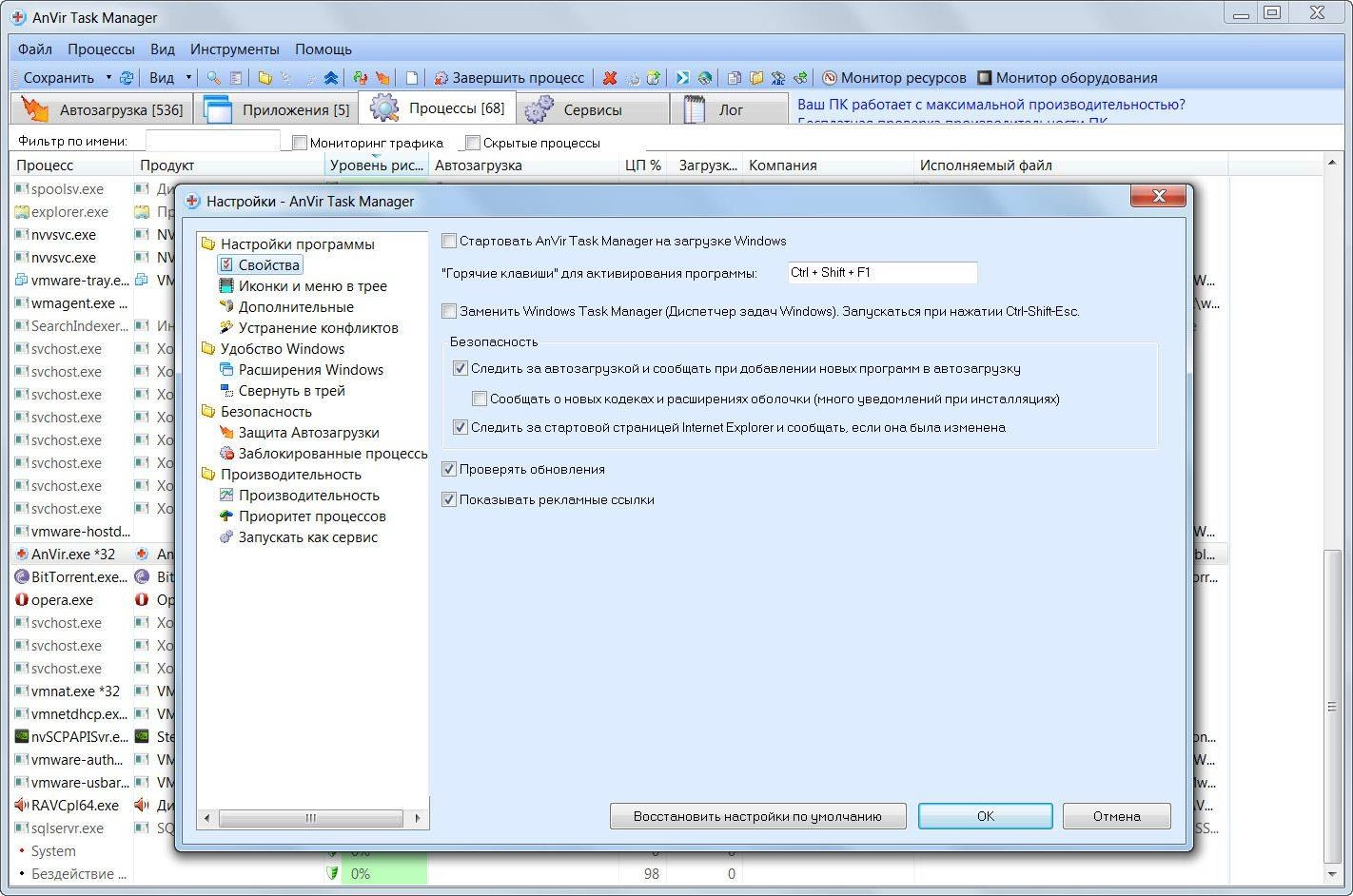Open the Ваш ПК работает performance link

991,105
